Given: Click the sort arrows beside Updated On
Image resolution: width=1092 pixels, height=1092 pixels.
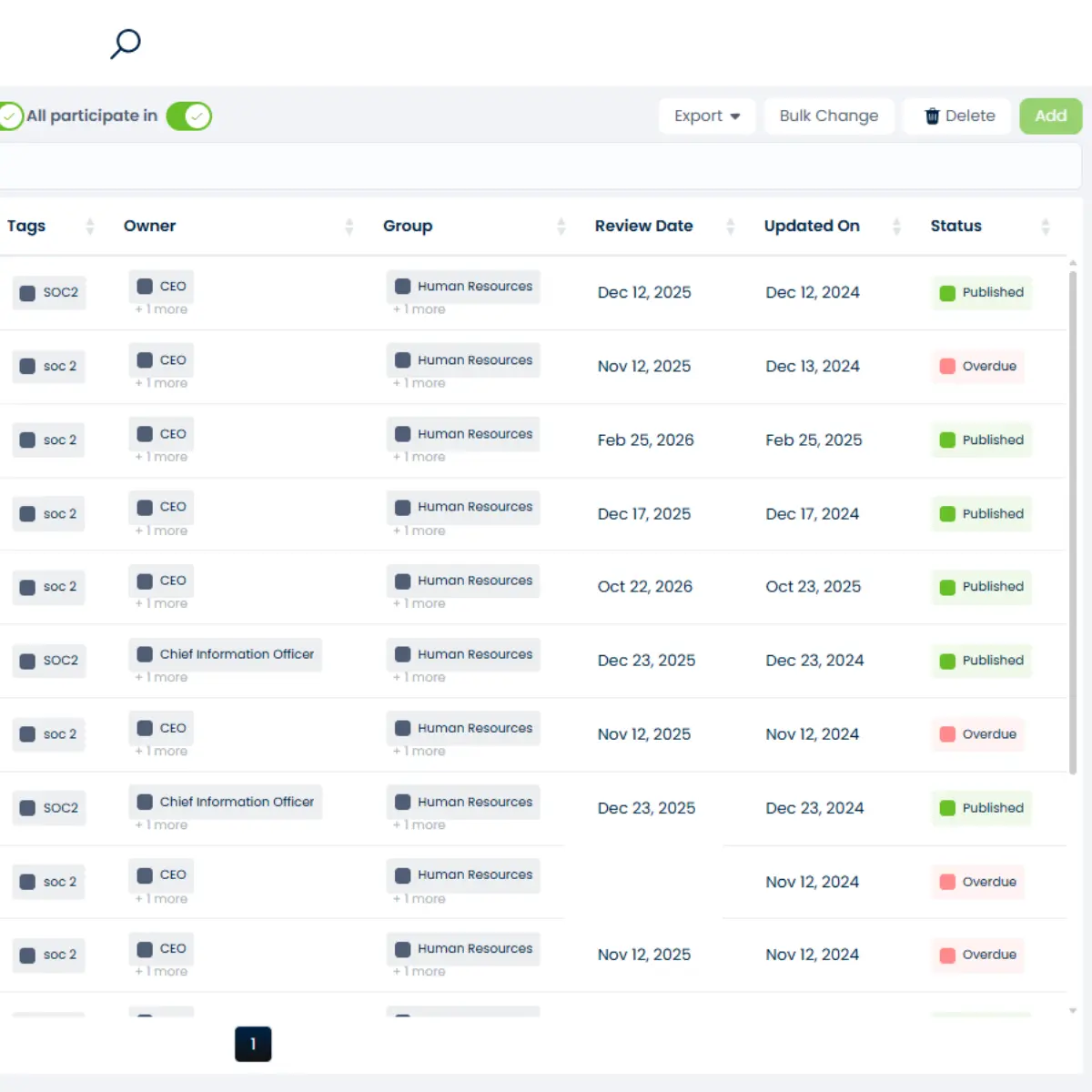Looking at the screenshot, I should 896,227.
